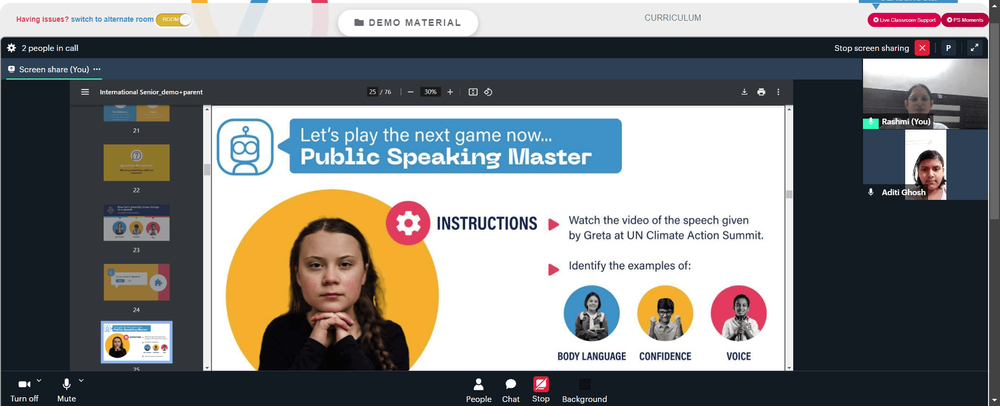Screen dimensions: 1000x406
Task: Click Aditi Ghosh's microphone indicator
Action: (871, 192)
